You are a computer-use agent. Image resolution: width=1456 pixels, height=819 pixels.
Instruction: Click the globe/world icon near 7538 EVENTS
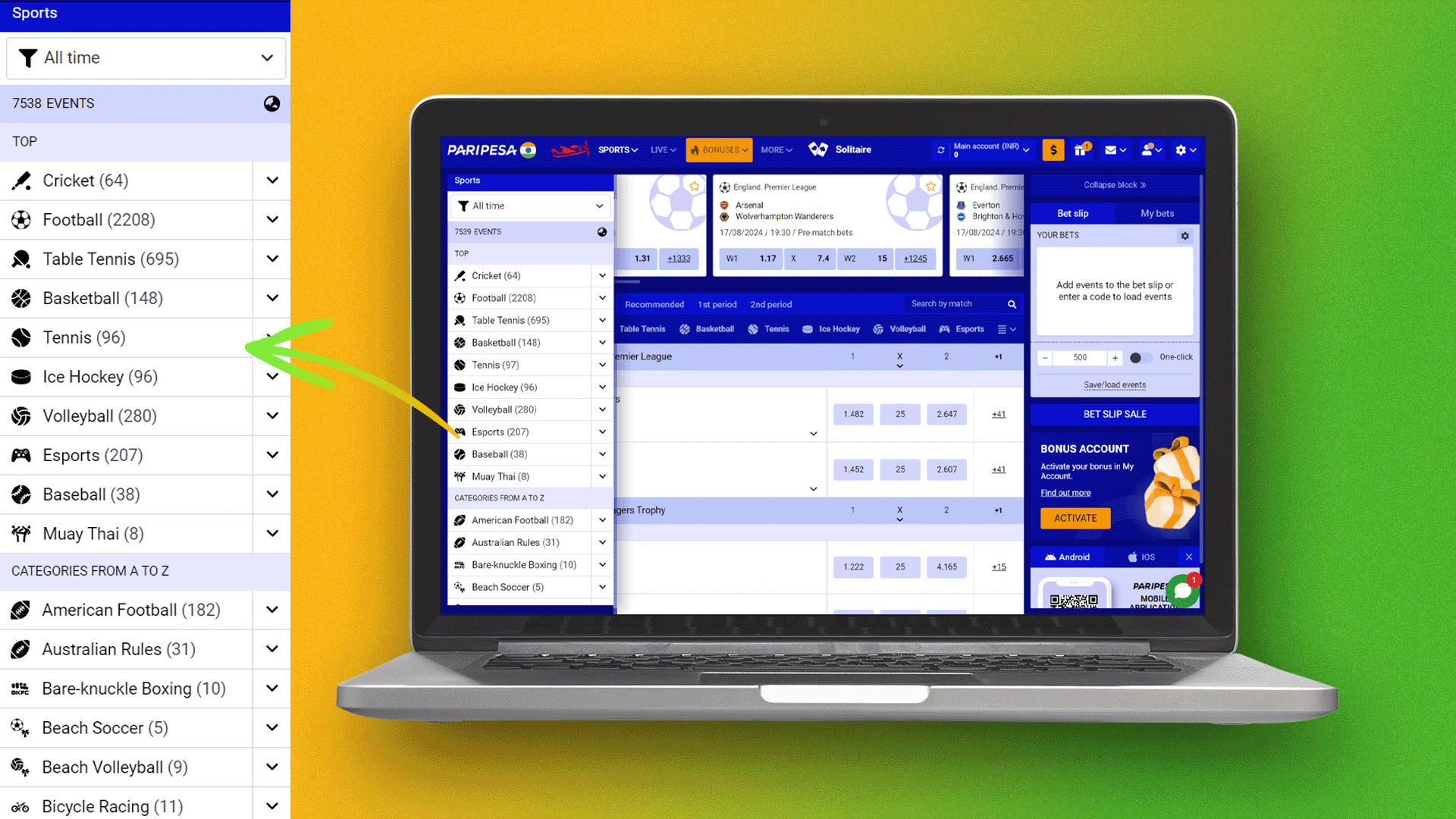point(270,103)
